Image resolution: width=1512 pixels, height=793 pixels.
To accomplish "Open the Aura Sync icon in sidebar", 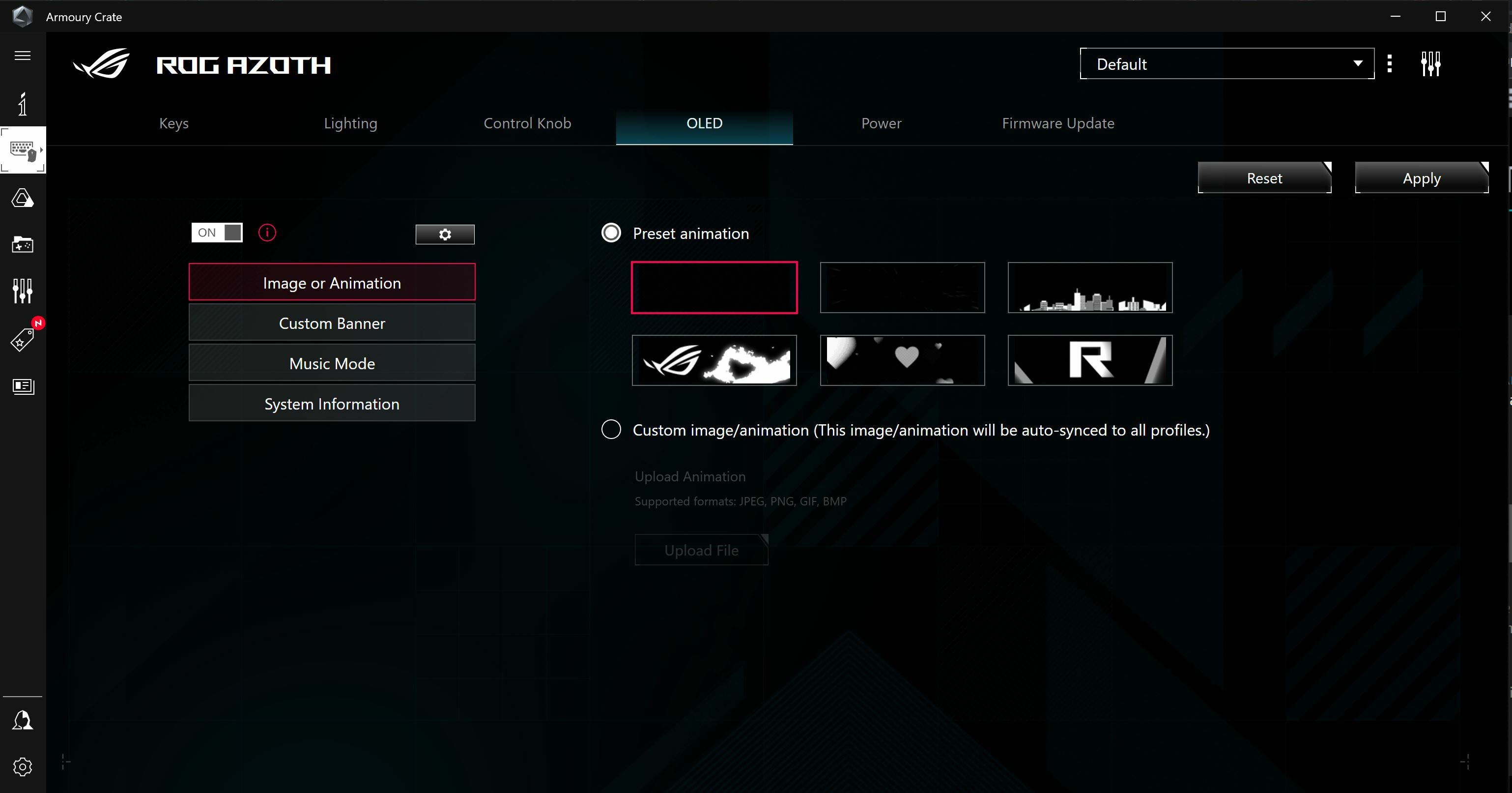I will pos(22,198).
